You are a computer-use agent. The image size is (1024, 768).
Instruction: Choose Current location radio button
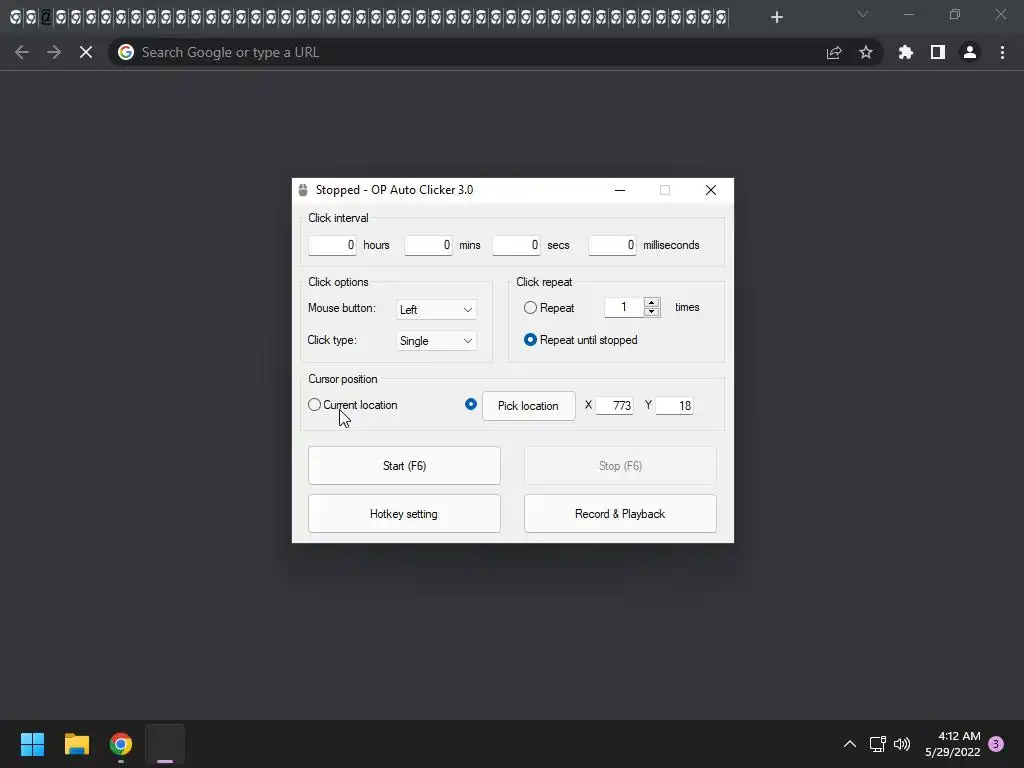tap(314, 405)
